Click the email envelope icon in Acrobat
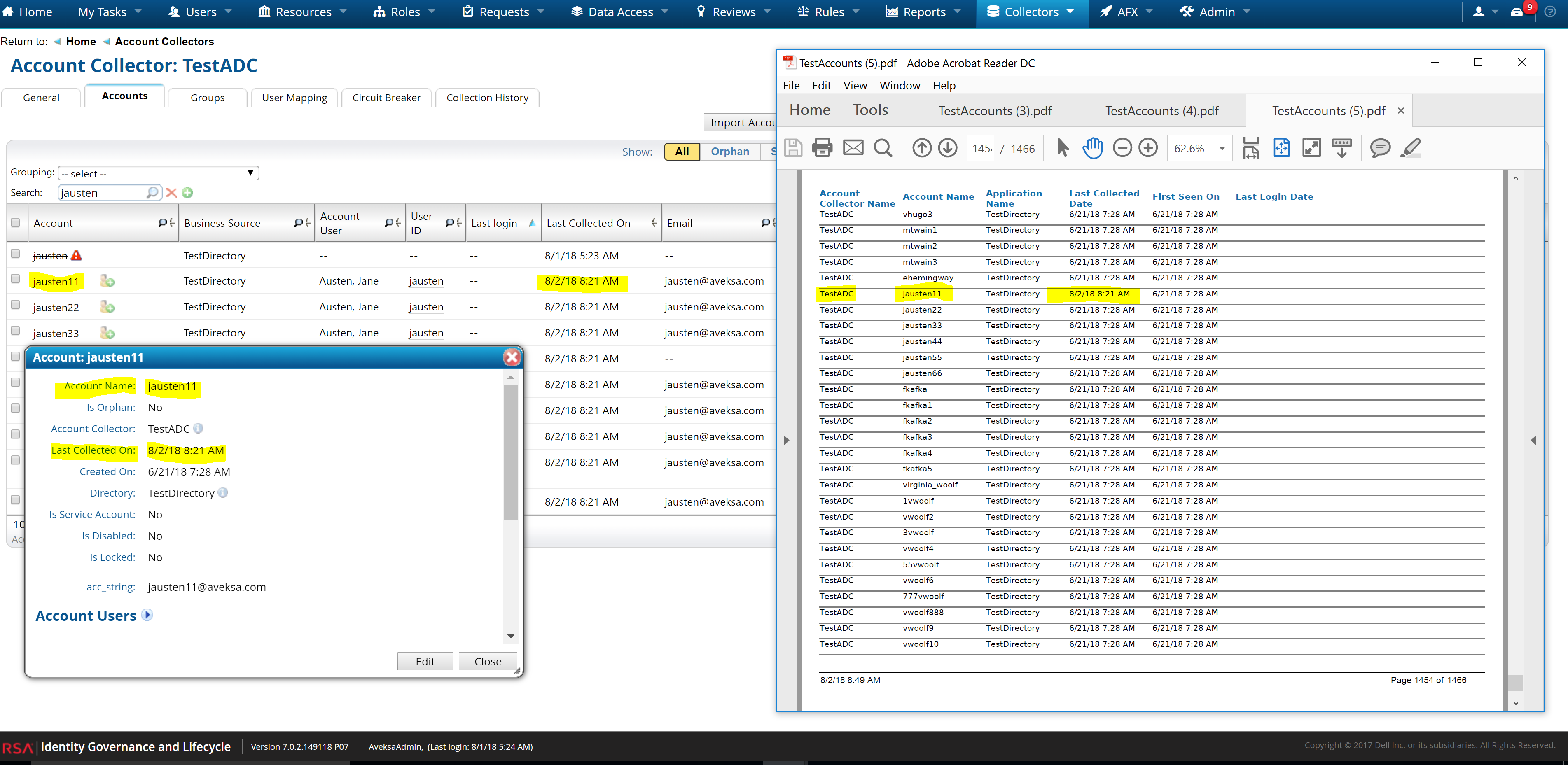Screen dimensions: 1568x765 pyautogui.click(x=853, y=148)
